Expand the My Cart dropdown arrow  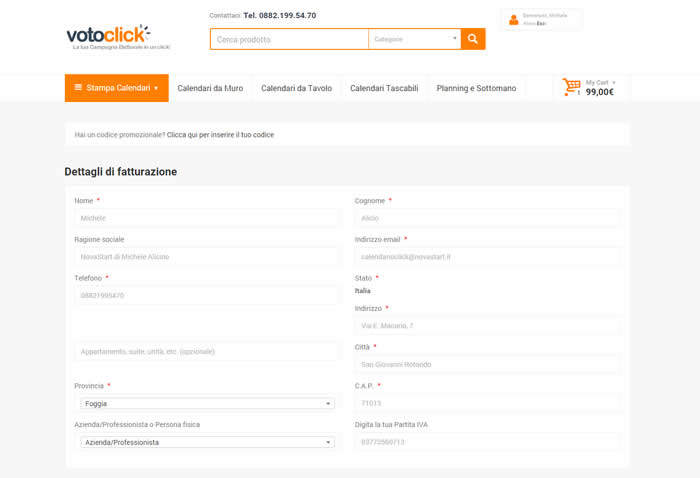[614, 83]
